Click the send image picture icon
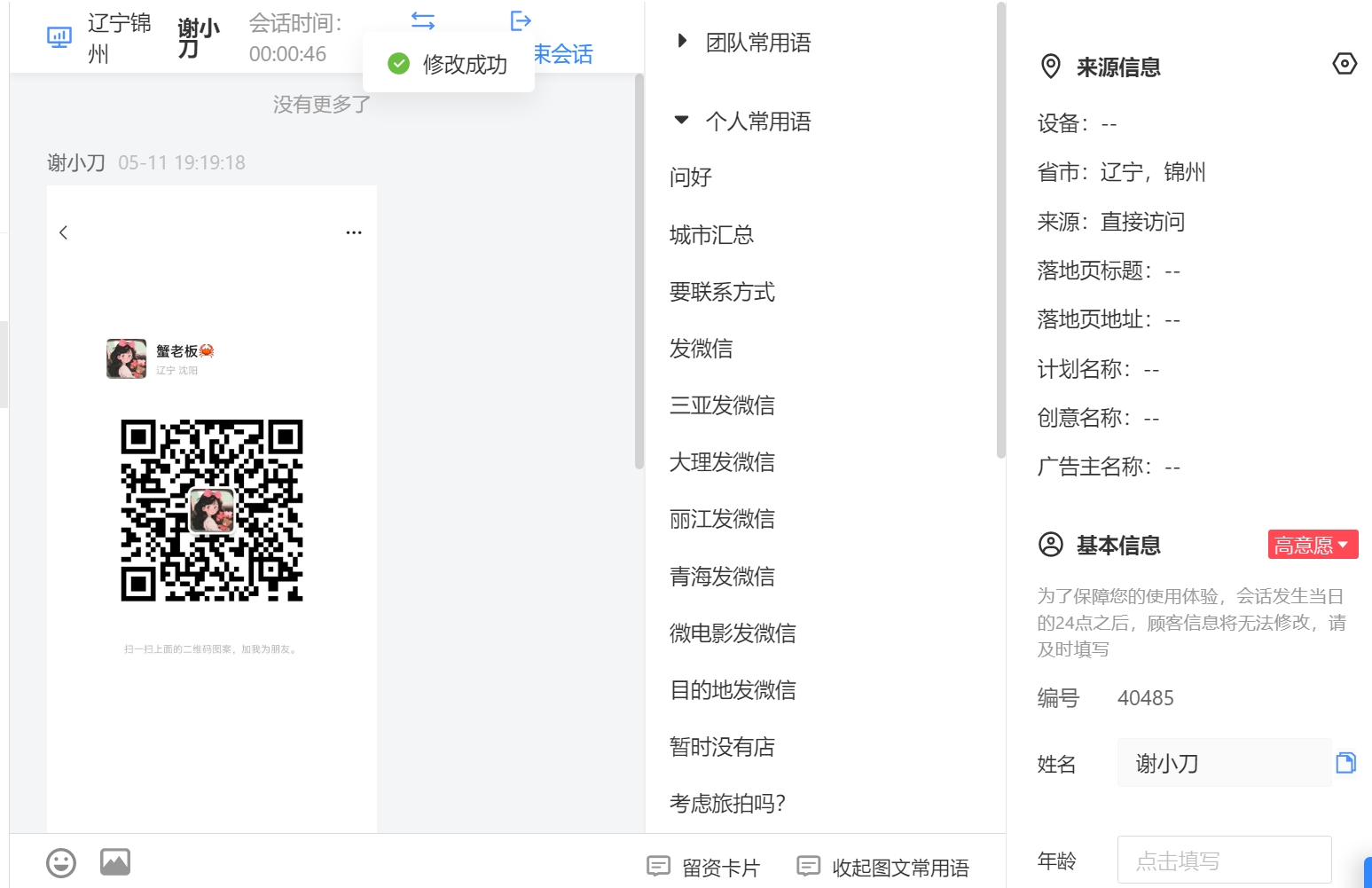The width and height of the screenshot is (1372, 888). 115,861
